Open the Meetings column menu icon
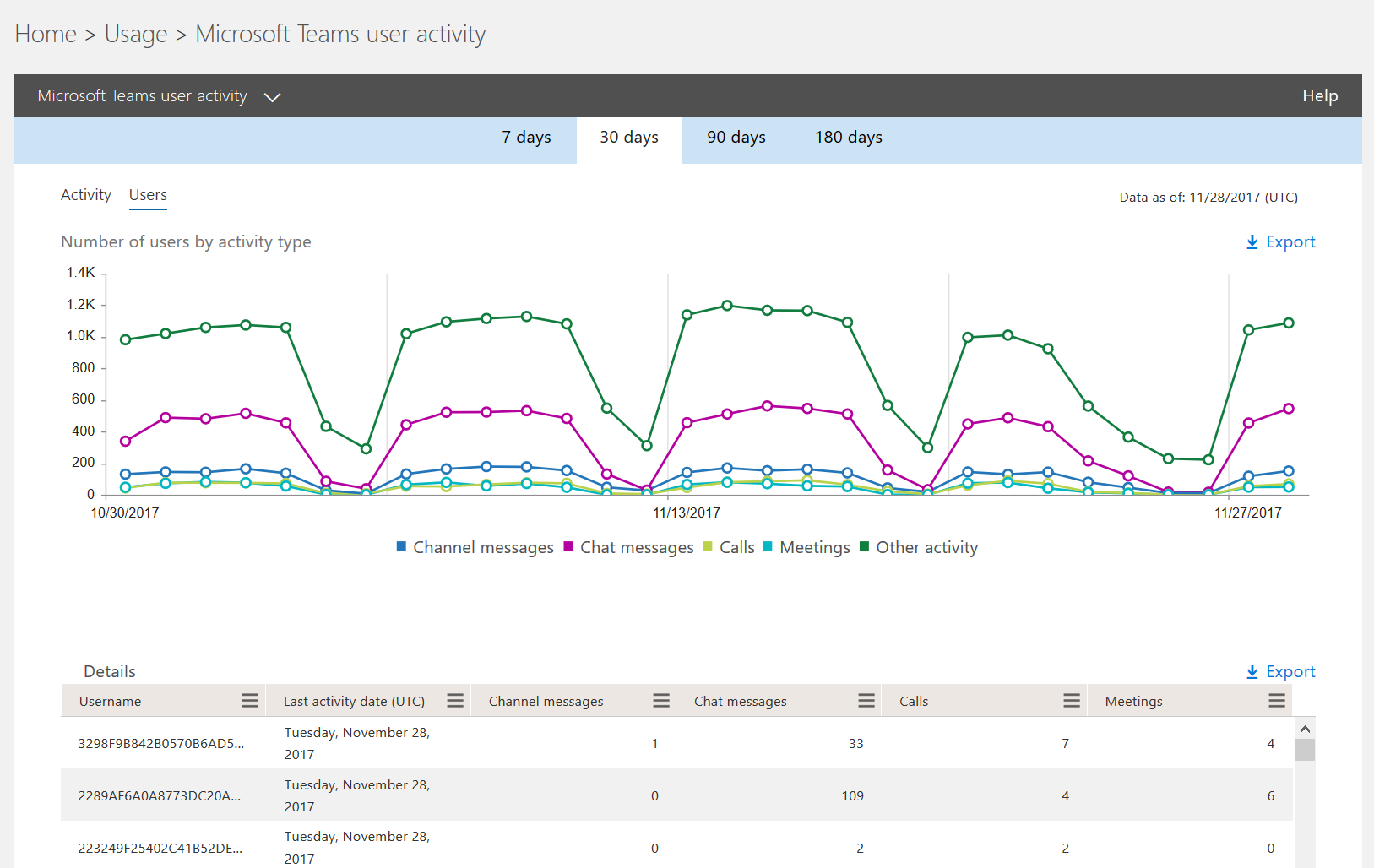The image size is (1374, 868). 1276,700
